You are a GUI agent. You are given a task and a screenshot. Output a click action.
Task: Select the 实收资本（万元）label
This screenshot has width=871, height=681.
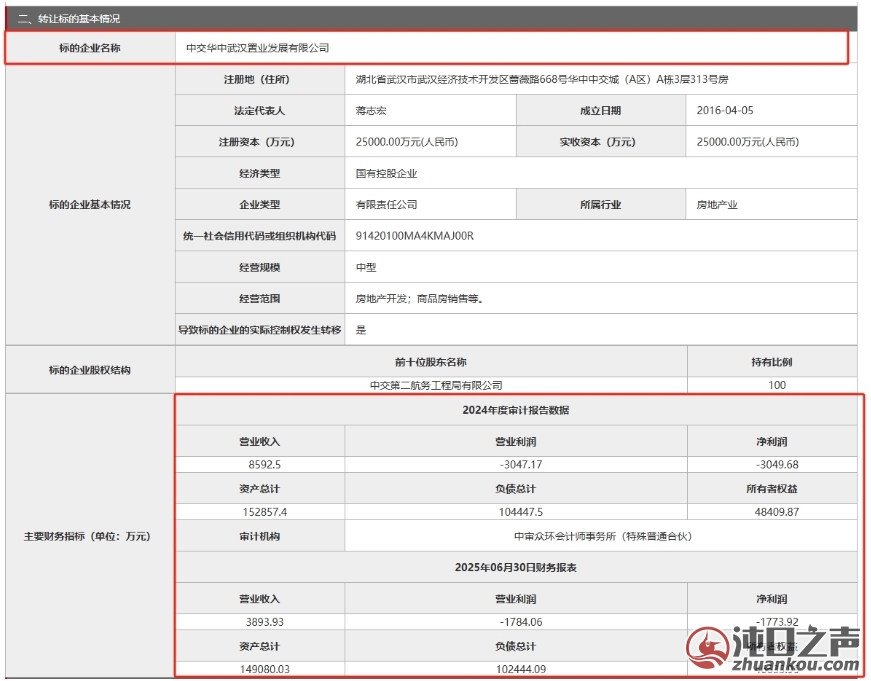point(598,142)
